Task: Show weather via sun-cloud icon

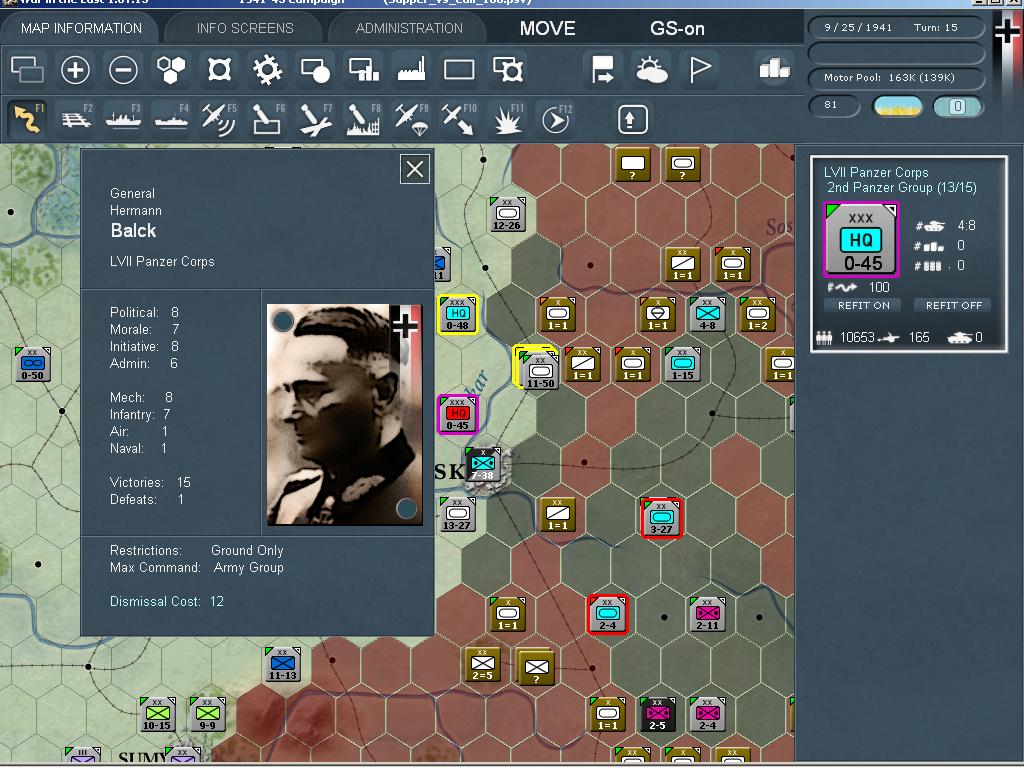Action: click(x=651, y=69)
